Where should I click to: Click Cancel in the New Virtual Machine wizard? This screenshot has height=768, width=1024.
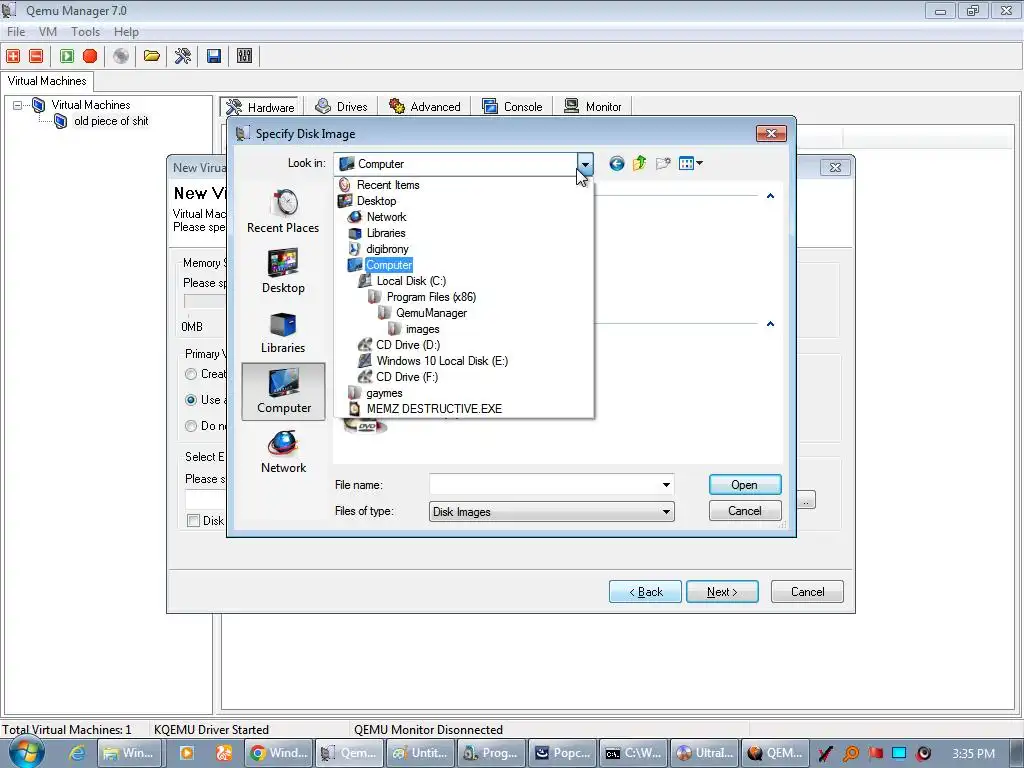click(x=807, y=592)
